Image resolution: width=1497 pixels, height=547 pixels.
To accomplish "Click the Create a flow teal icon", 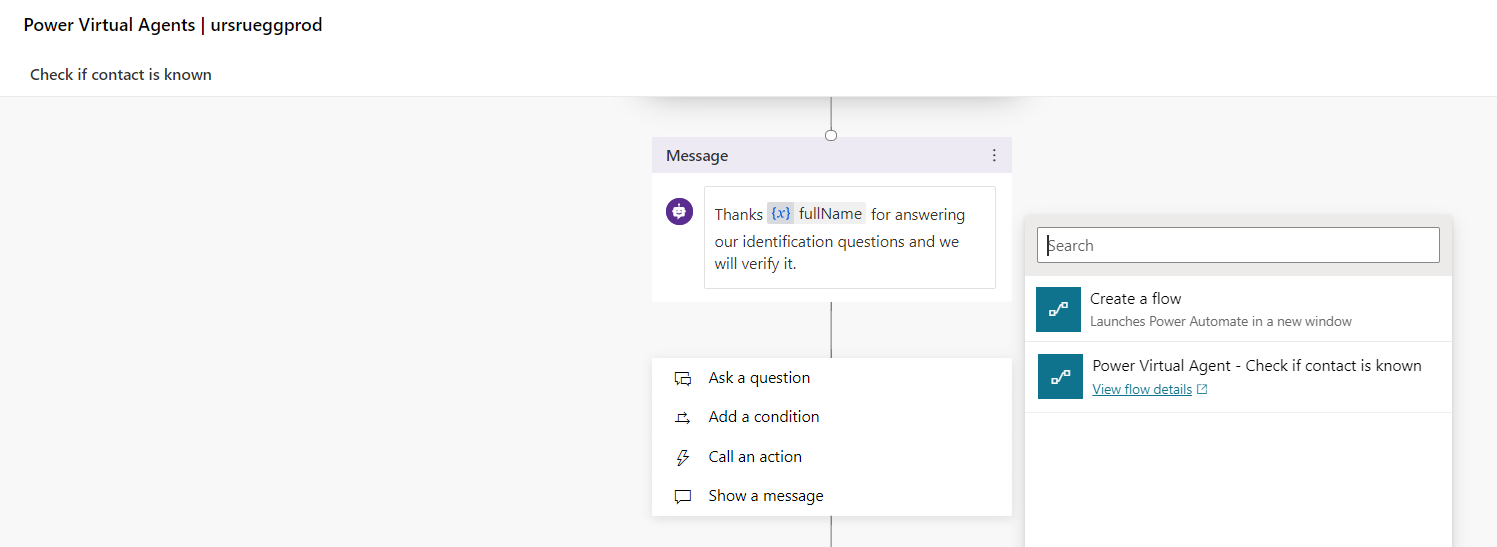I will pos(1059,309).
